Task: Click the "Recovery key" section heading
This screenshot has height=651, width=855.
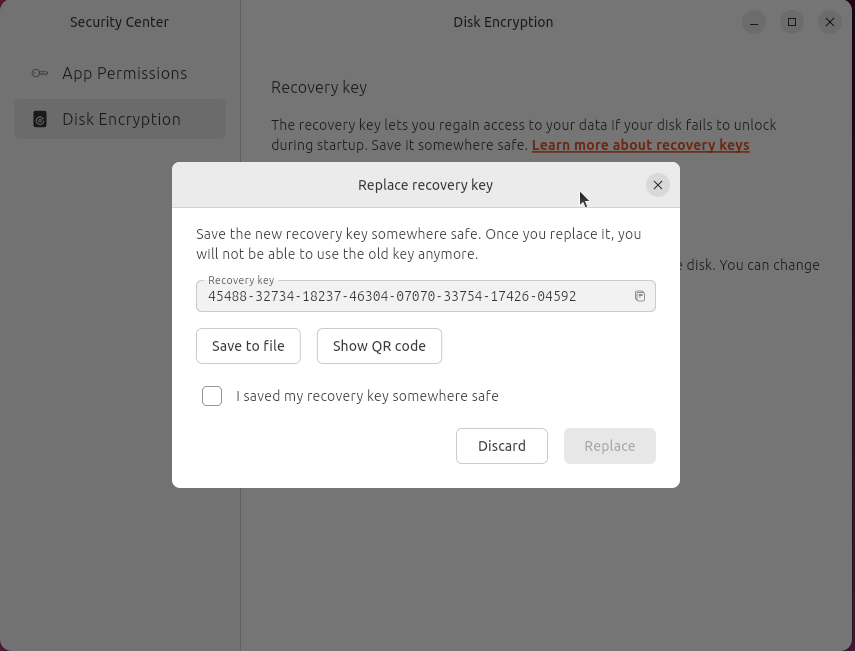Action: click(x=319, y=88)
